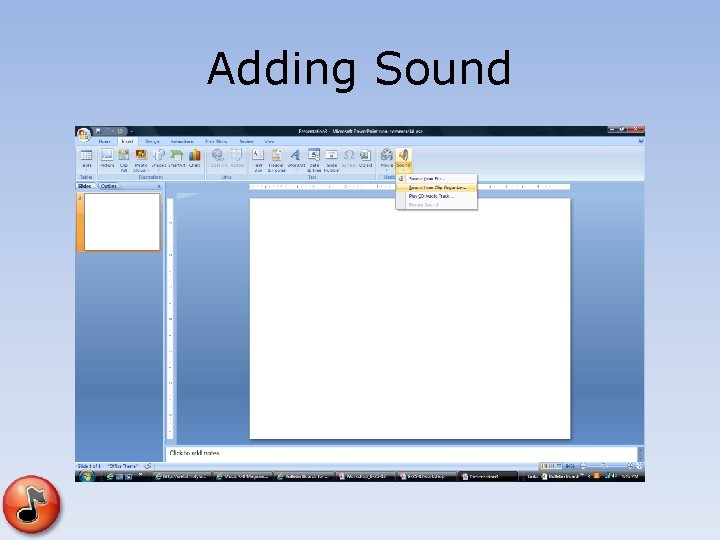Click the Symbol icon
The image size is (720, 540).
[349, 155]
